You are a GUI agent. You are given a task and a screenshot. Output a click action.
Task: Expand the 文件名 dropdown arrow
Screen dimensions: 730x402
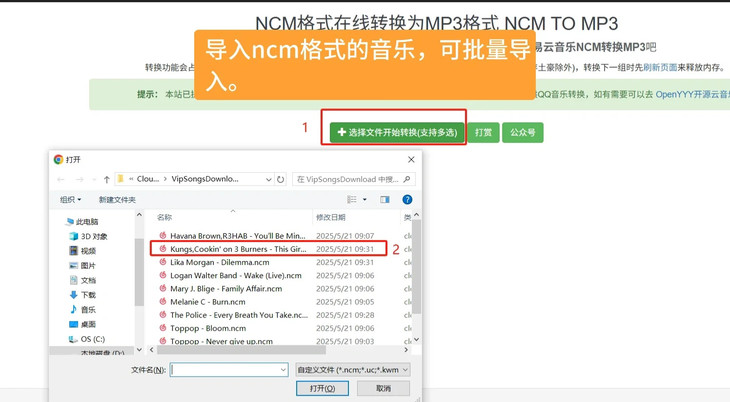[x=283, y=370]
